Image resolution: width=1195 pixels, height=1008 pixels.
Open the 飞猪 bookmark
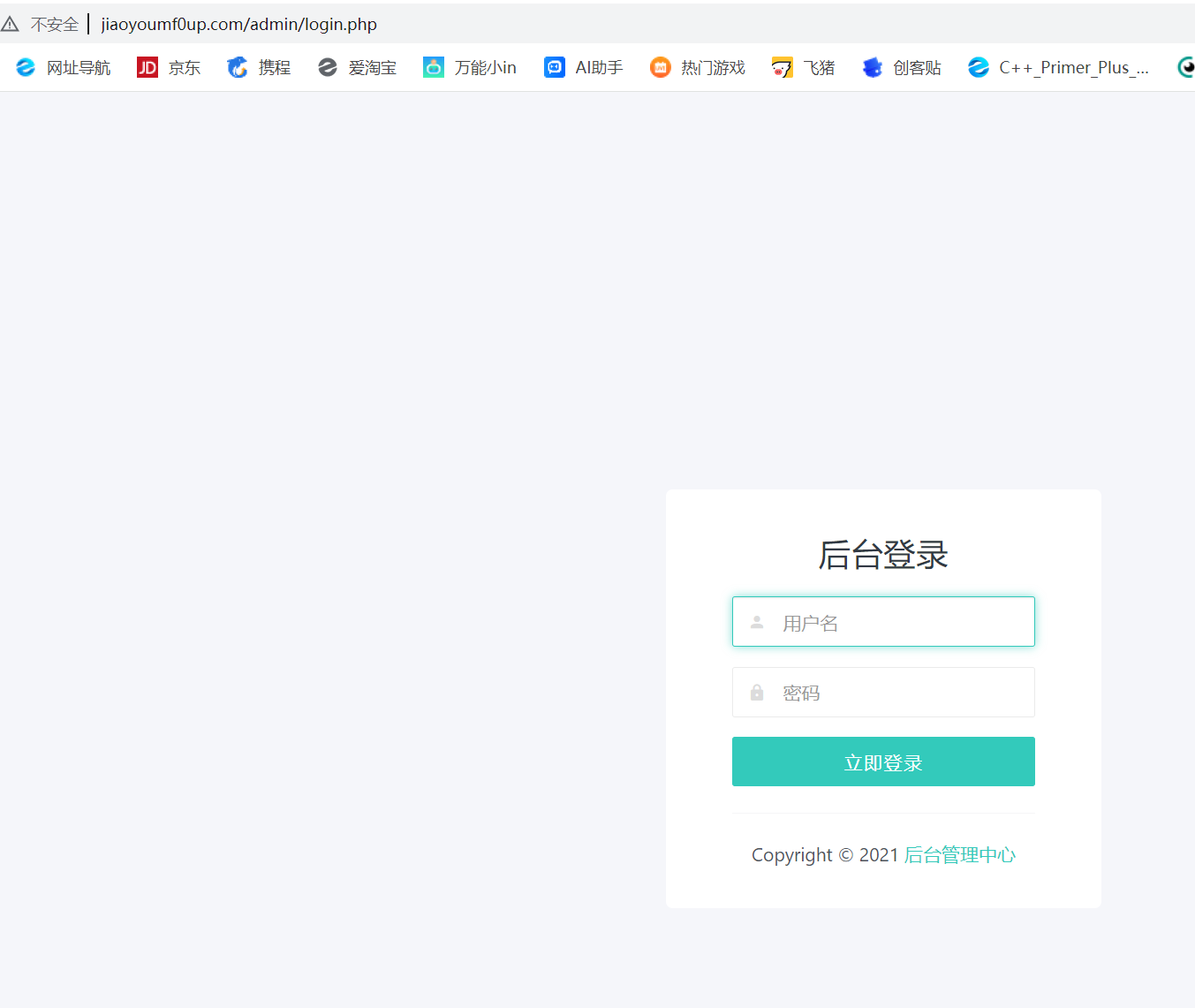[x=803, y=67]
